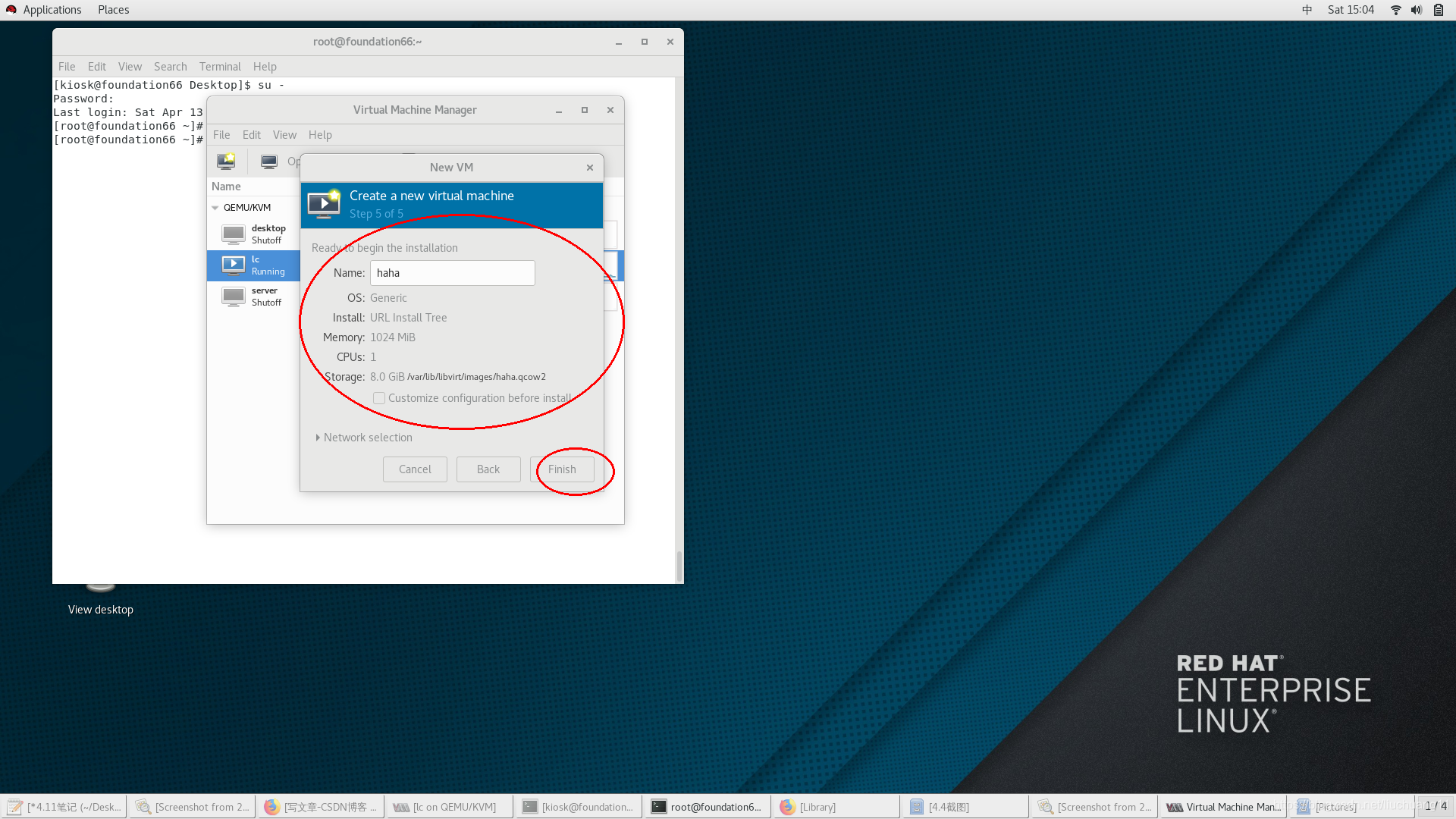The image size is (1456, 819).
Task: Select the server VM monitor icon
Action: pos(234,296)
